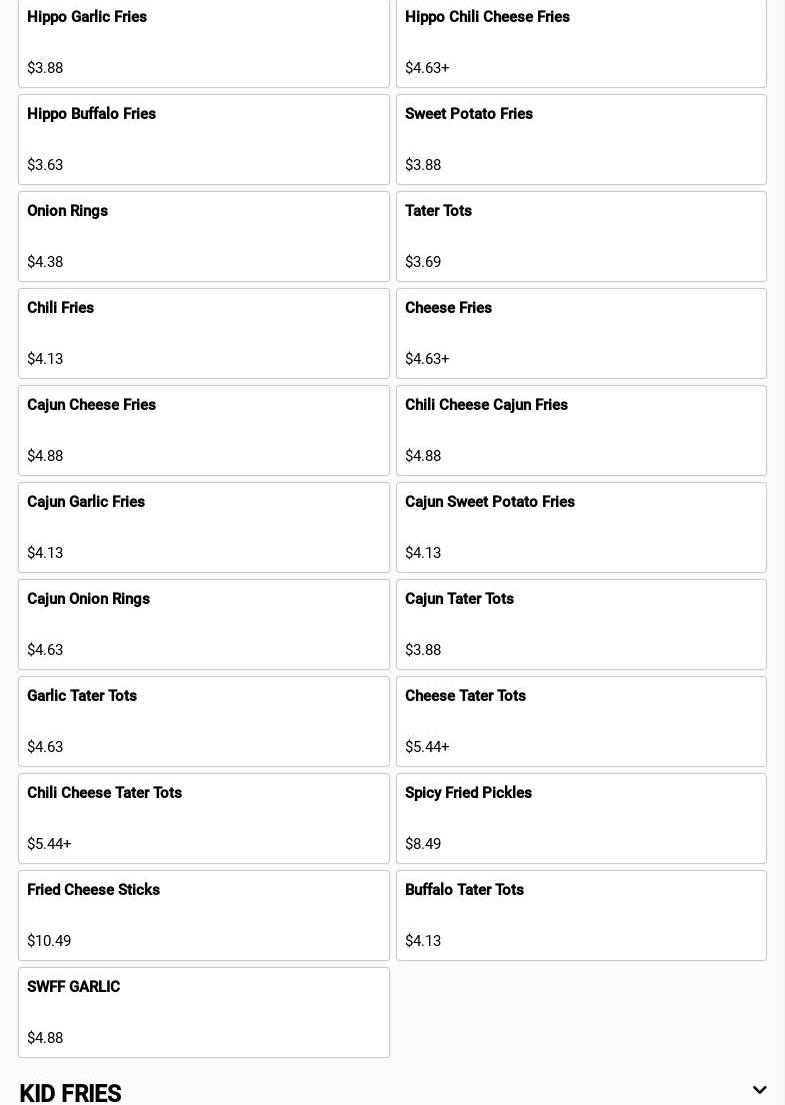The width and height of the screenshot is (785, 1105).
Task: Choose Cajun Cheese Fries card
Action: [x=203, y=430]
